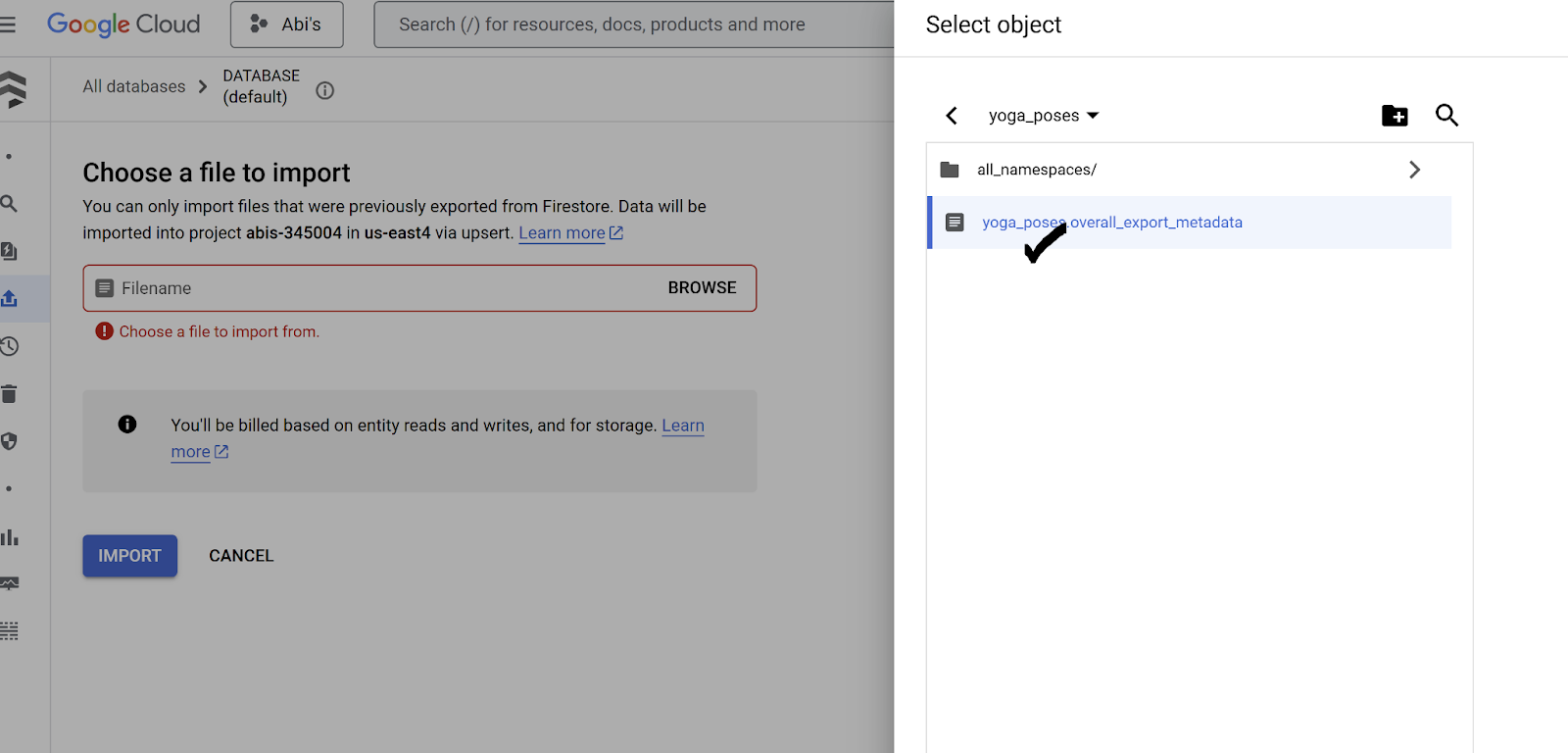The width and height of the screenshot is (1568, 753).
Task: Open the clock history icon in sidebar
Action: point(10,346)
